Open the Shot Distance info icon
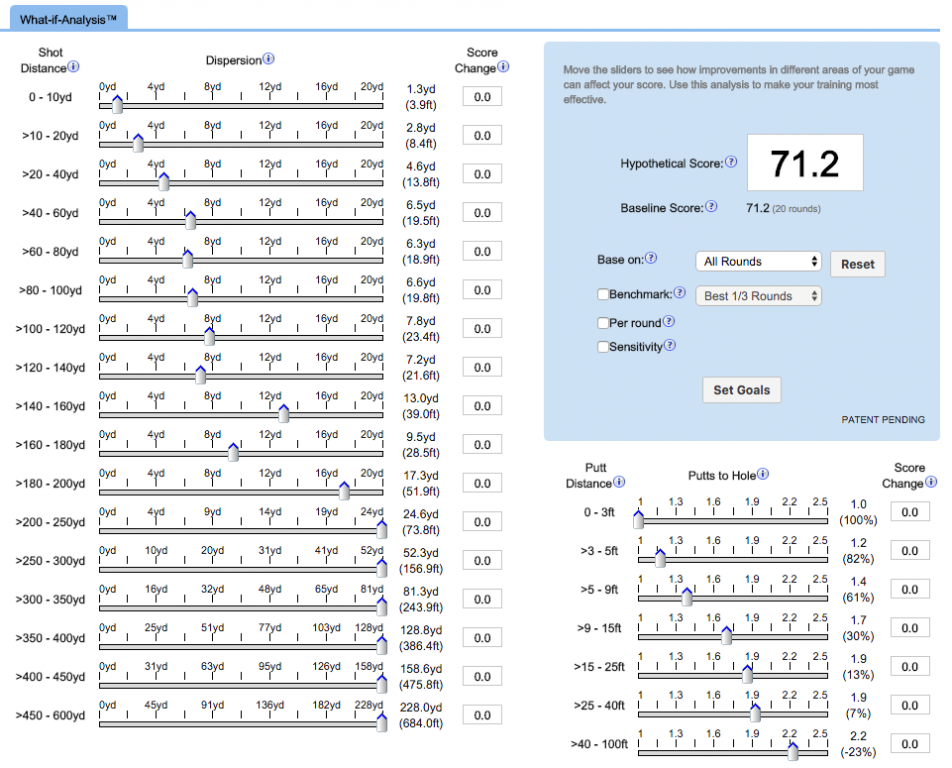Viewport: 952px width, 768px height. [73, 67]
